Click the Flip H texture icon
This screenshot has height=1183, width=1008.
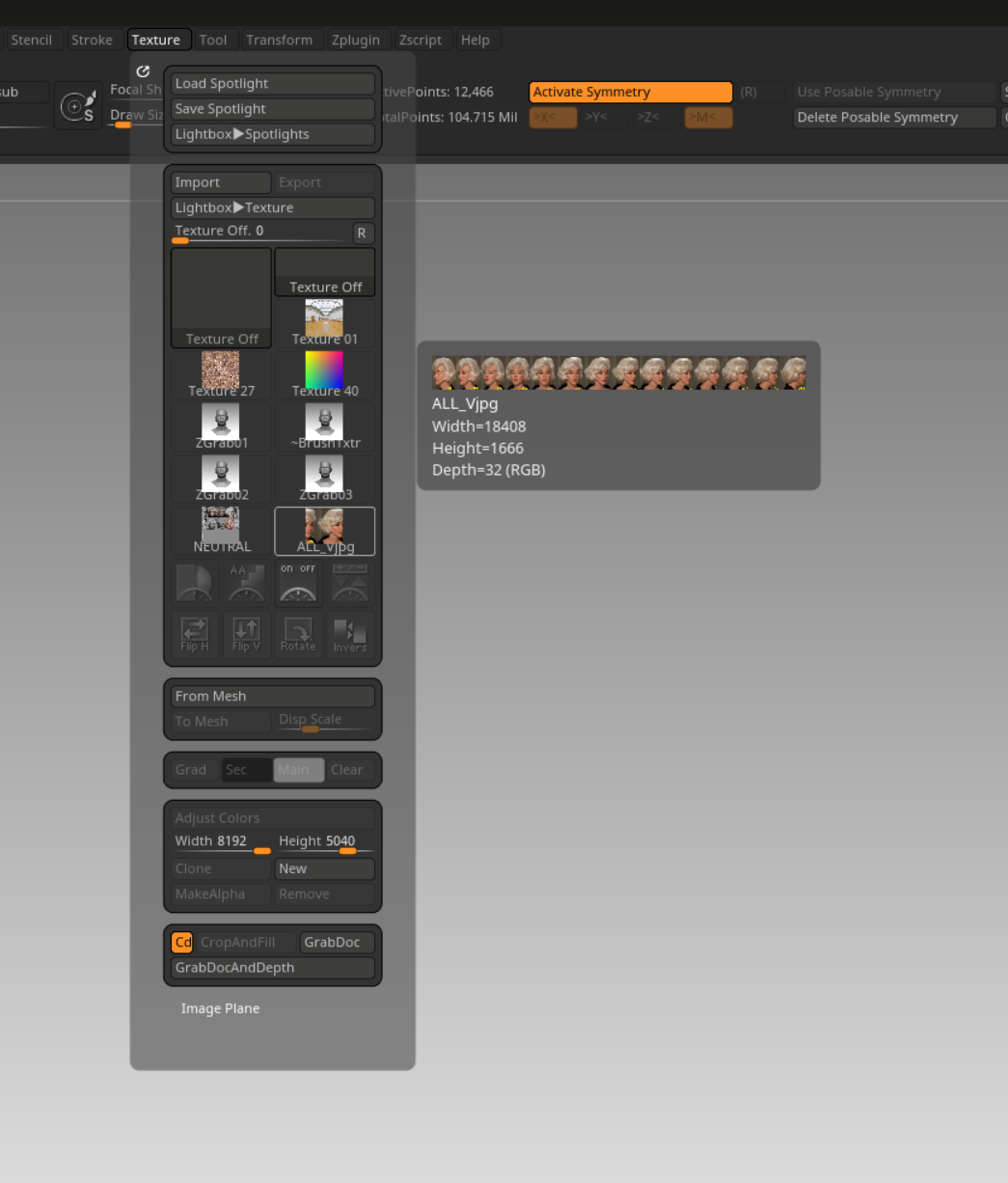195,635
